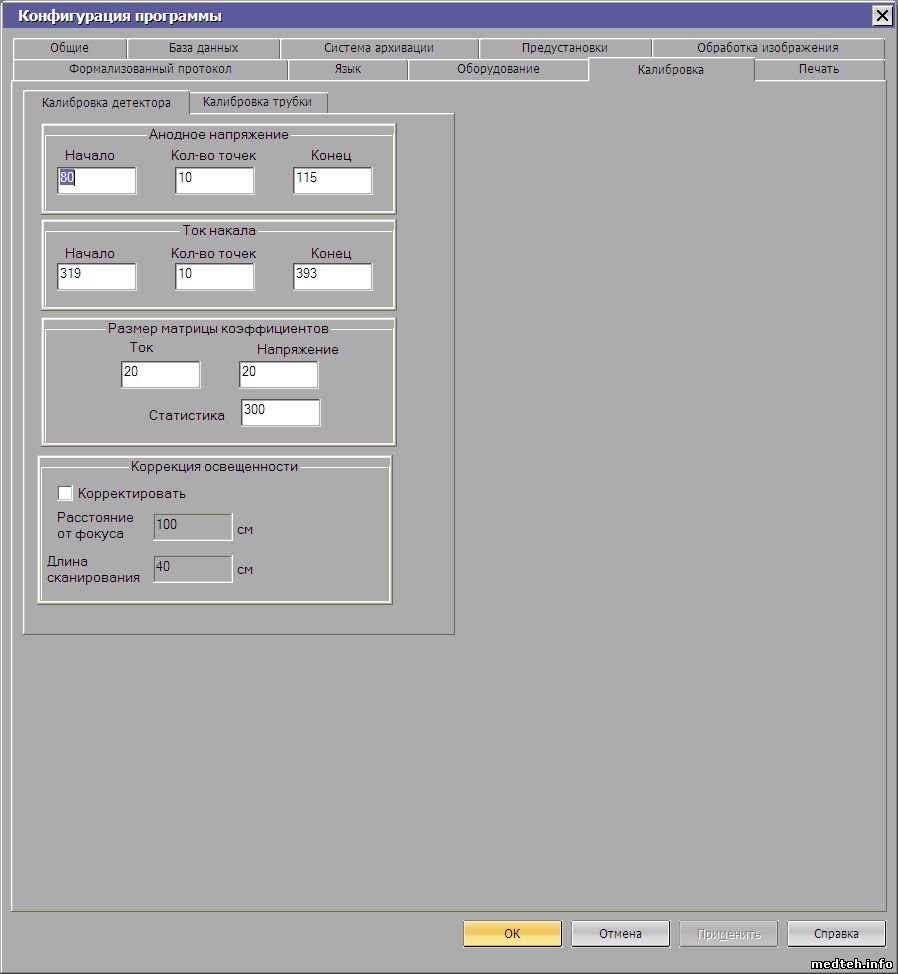
Task: Select the Система архивации tab
Action: [378, 48]
